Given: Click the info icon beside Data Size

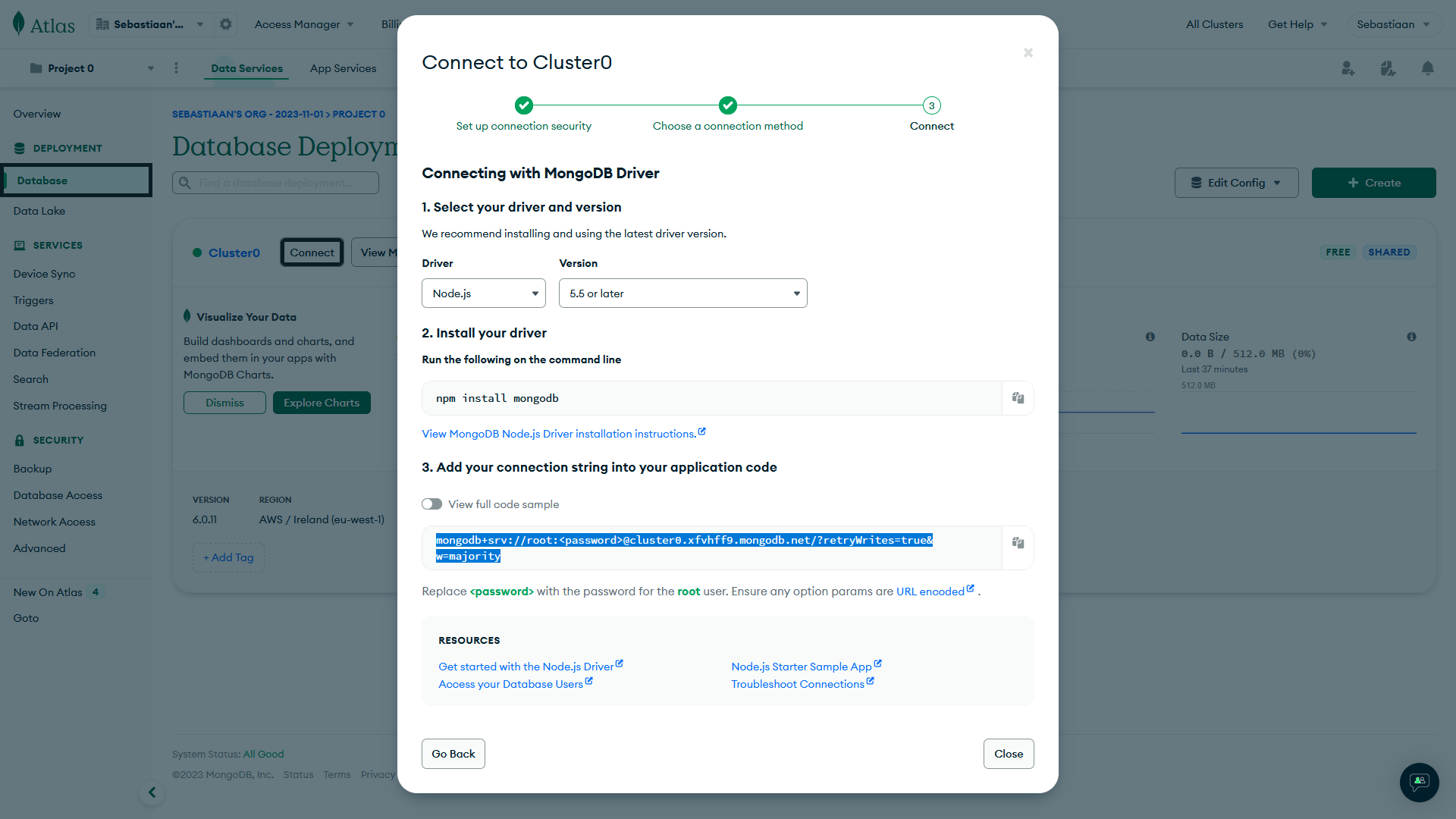Looking at the screenshot, I should click(x=1411, y=336).
